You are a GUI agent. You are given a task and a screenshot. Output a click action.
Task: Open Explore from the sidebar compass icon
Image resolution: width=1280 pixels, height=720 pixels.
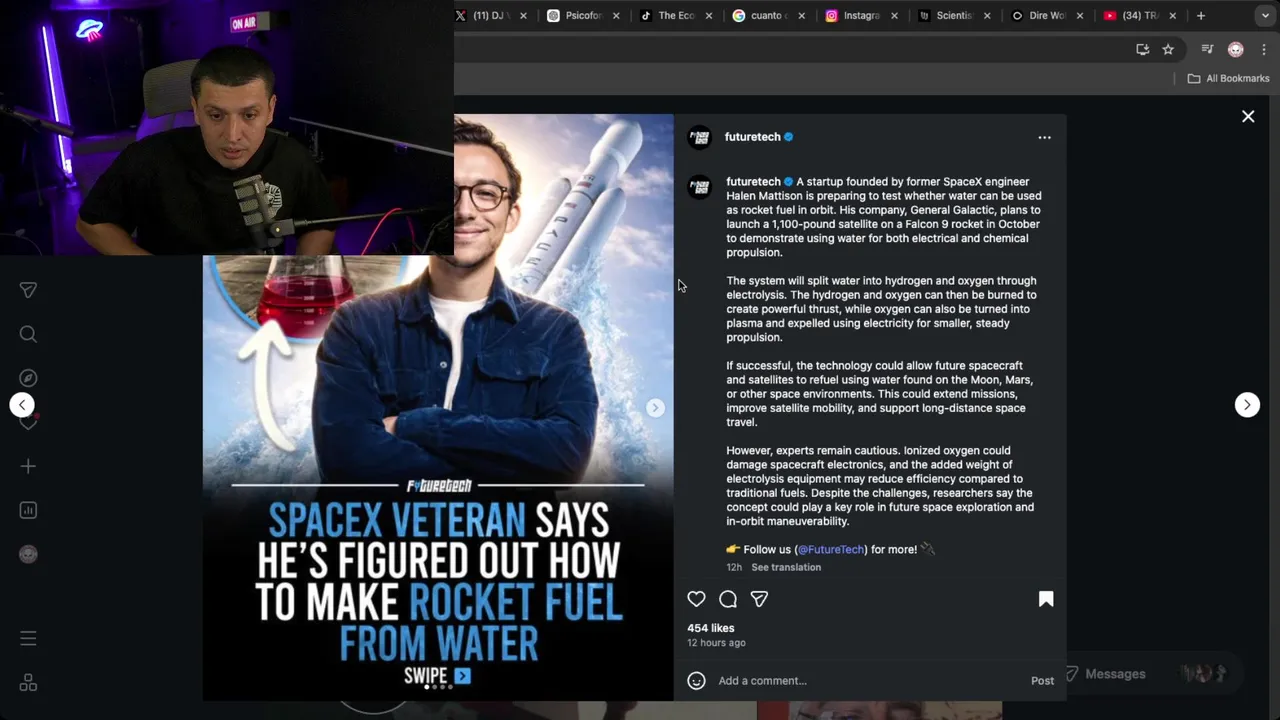28,378
